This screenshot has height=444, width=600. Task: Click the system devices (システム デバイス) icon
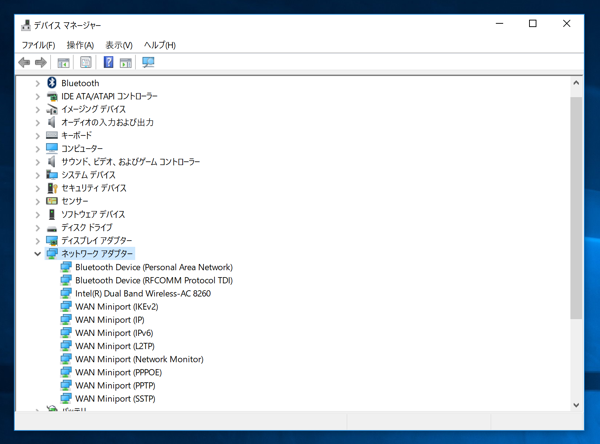tap(52, 175)
